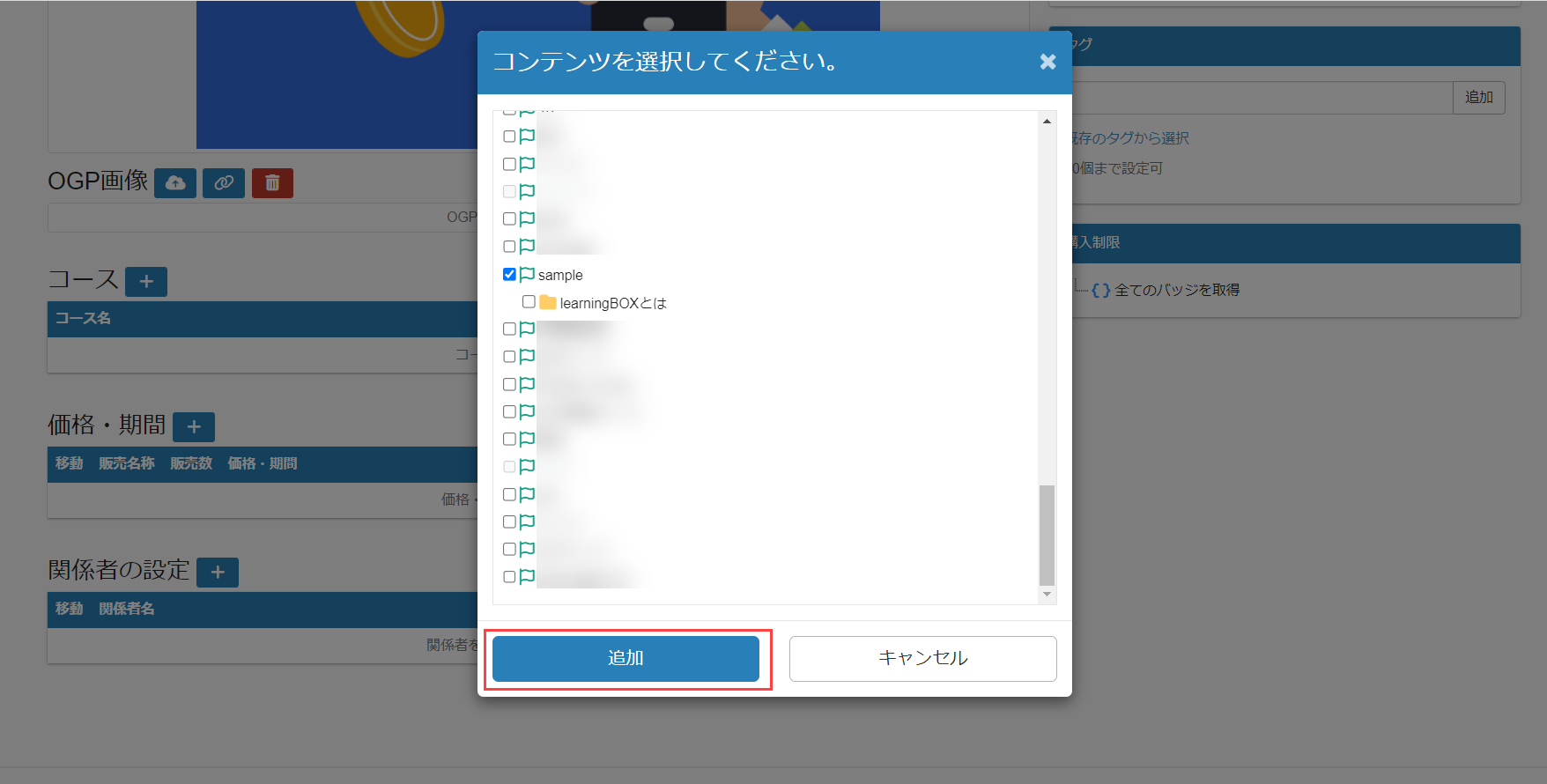Click the yellow folder icon for learningBOXとは
Image resolution: width=1547 pixels, height=784 pixels.
[x=548, y=302]
